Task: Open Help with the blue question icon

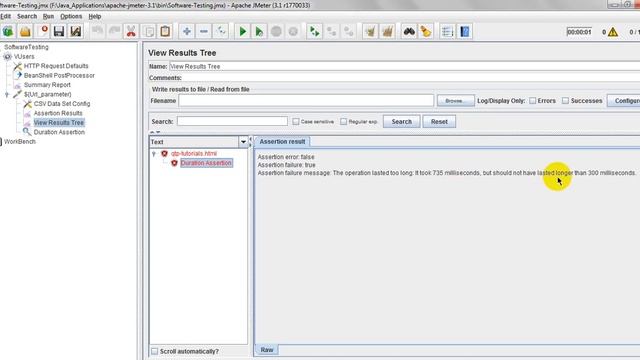Action: pos(464,31)
